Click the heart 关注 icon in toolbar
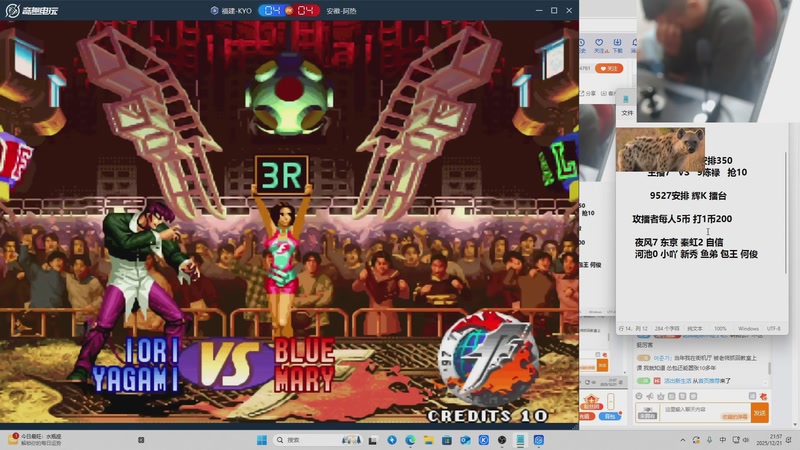 (599, 45)
